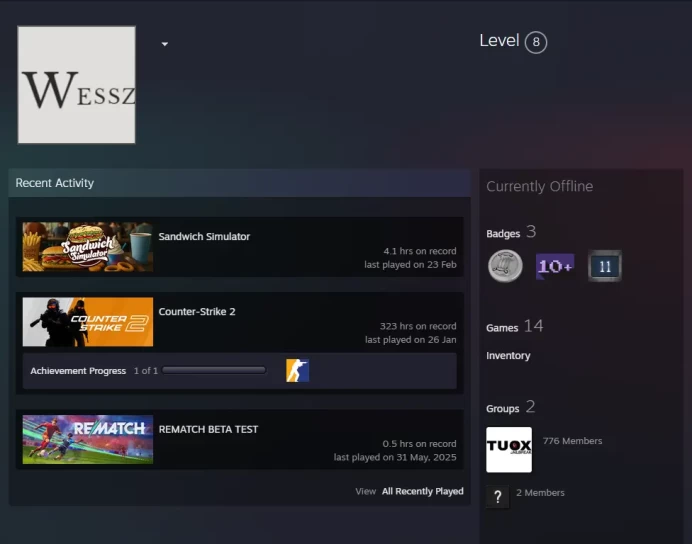The width and height of the screenshot is (692, 544).
Task: View All Recently Played games
Action: click(422, 491)
